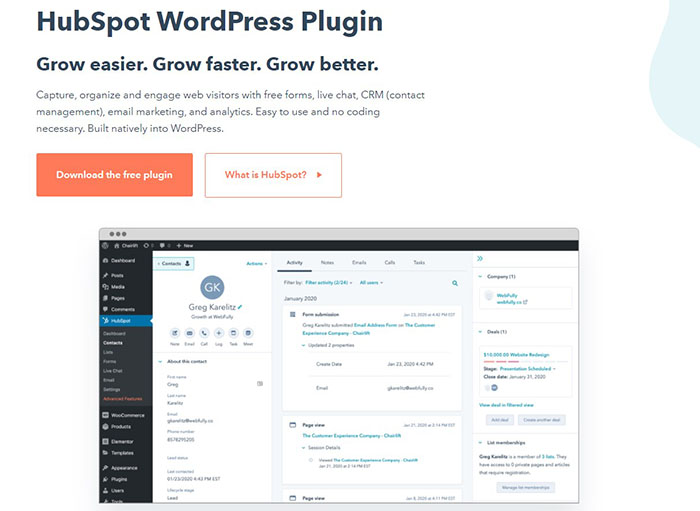700x511 pixels.
Task: Open the $10,000.00 Website Redesign deal link
Action: coord(517,355)
